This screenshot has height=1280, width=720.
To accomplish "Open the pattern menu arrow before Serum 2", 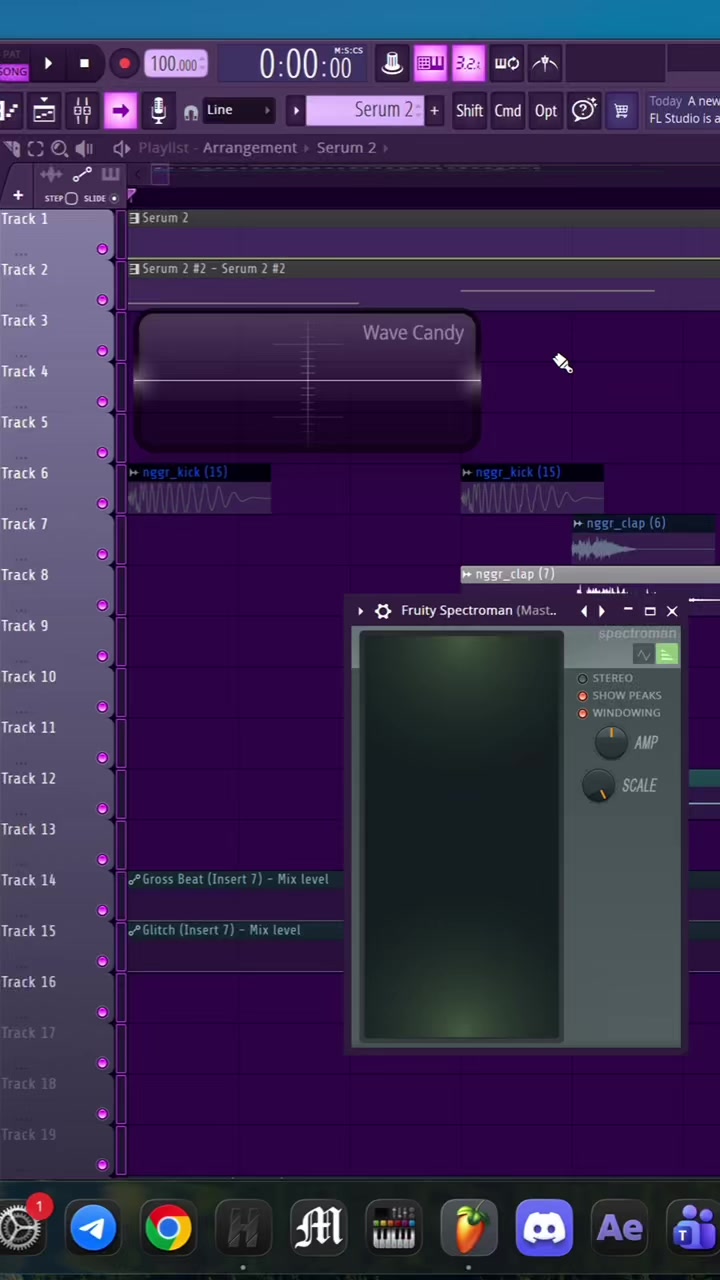I will (296, 111).
